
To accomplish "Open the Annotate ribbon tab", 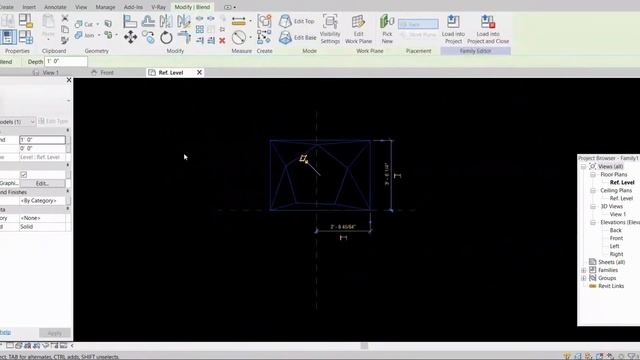I will click(x=55, y=7).
